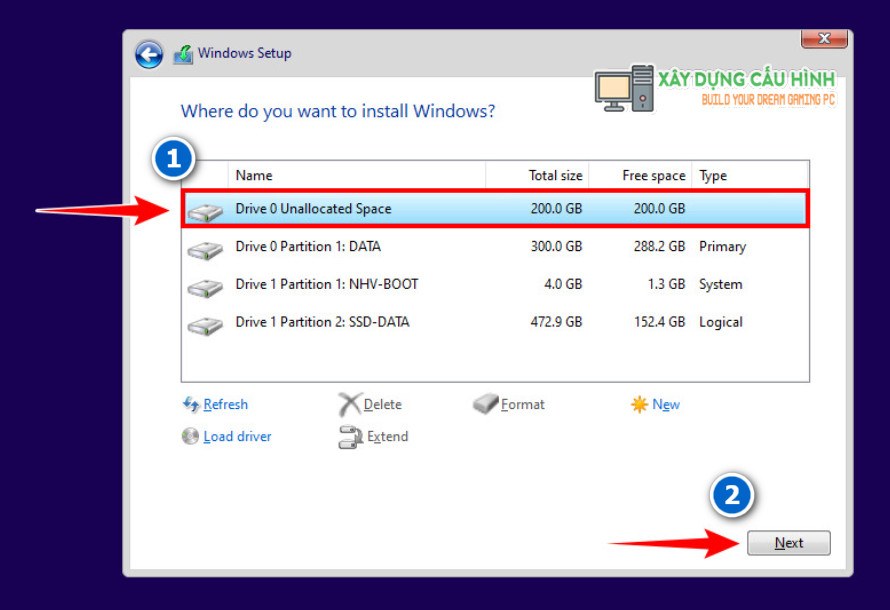
Task: Click the 288.2 GB free space cell
Action: (659, 246)
